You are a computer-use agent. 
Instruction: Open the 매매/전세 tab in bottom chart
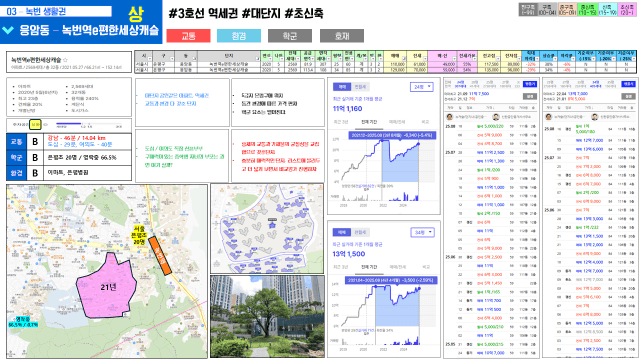click(x=397, y=267)
